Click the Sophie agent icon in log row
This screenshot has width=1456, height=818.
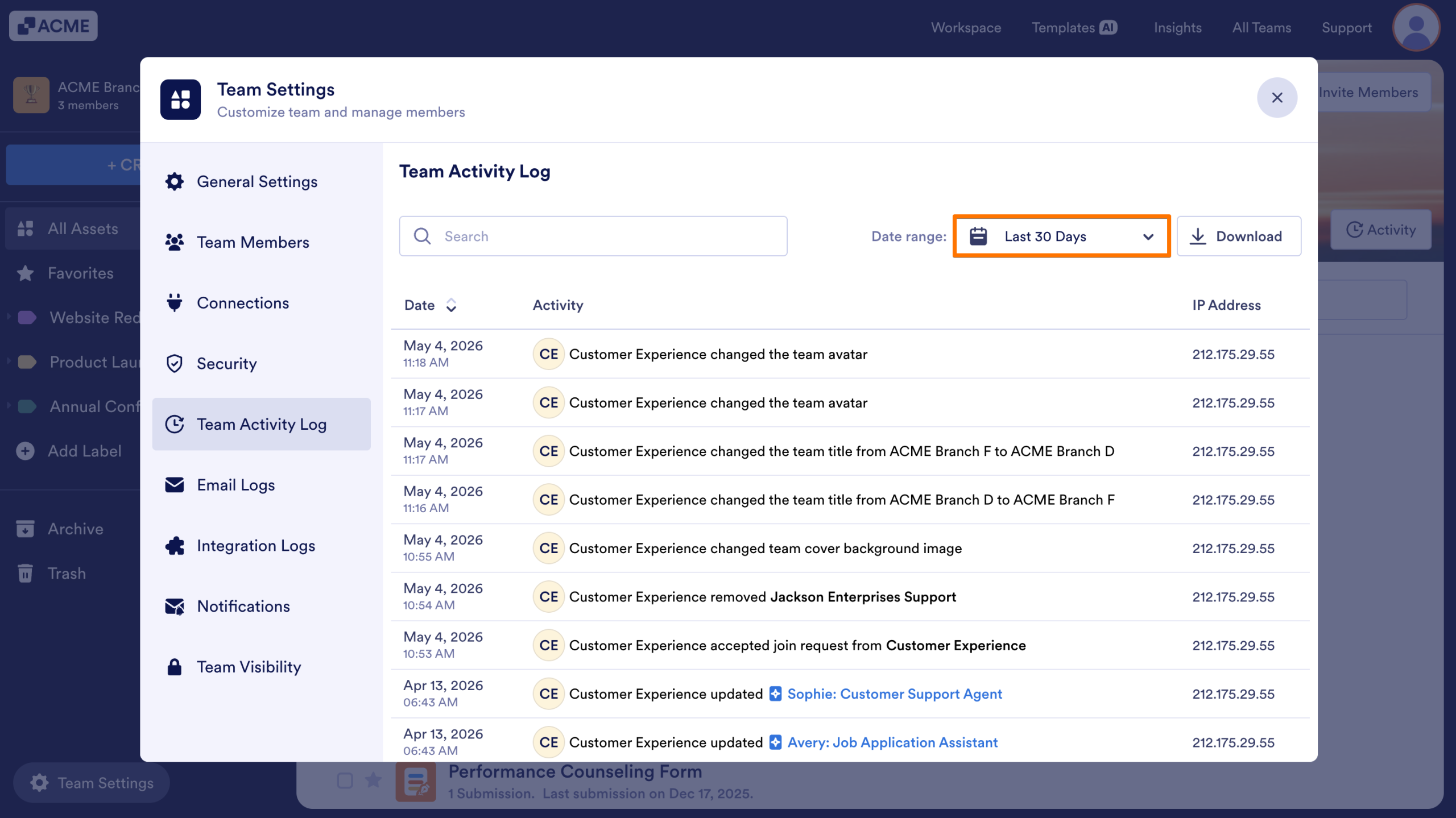775,694
